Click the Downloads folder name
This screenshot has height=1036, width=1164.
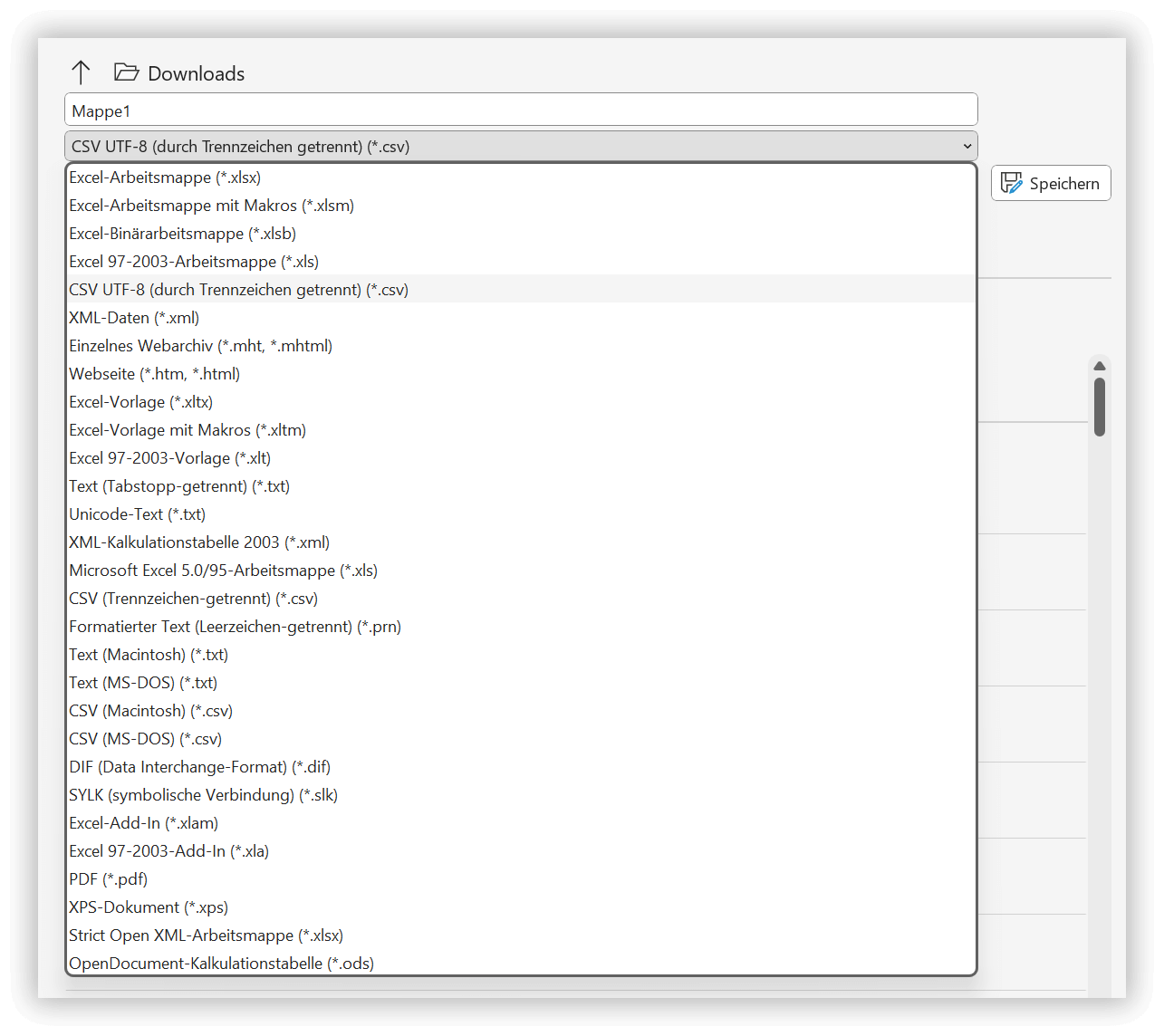[x=196, y=73]
